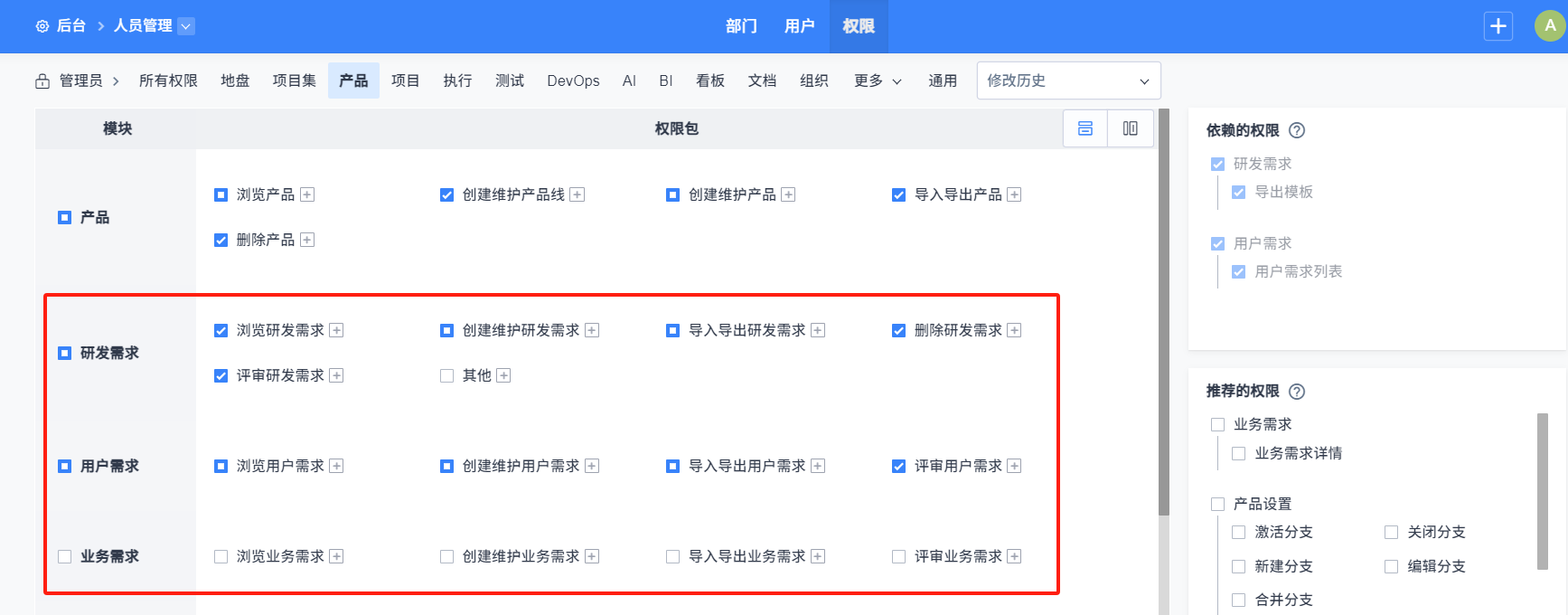Switch to the stacked row layout view icon
Viewport: 1568px width, 615px height.
(1085, 128)
